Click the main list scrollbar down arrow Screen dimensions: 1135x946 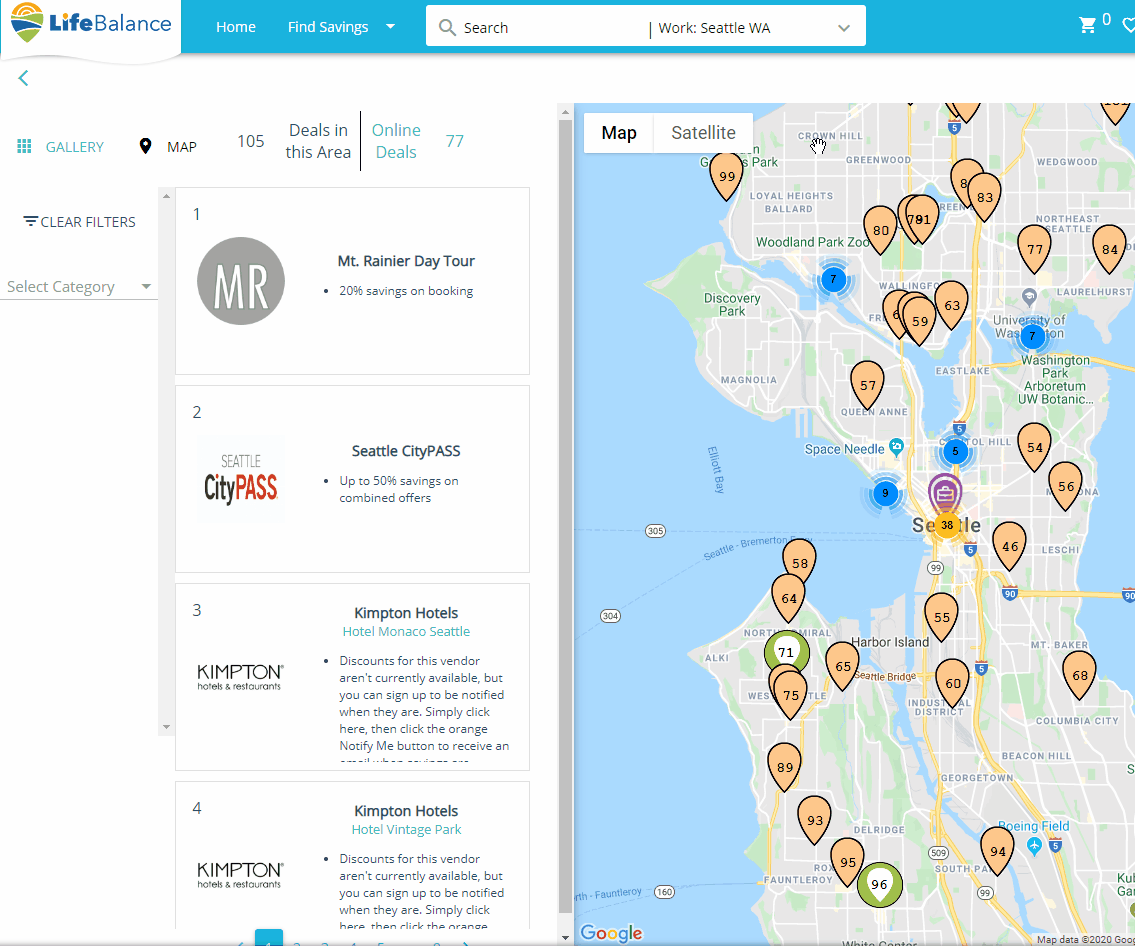pyautogui.click(x=565, y=938)
